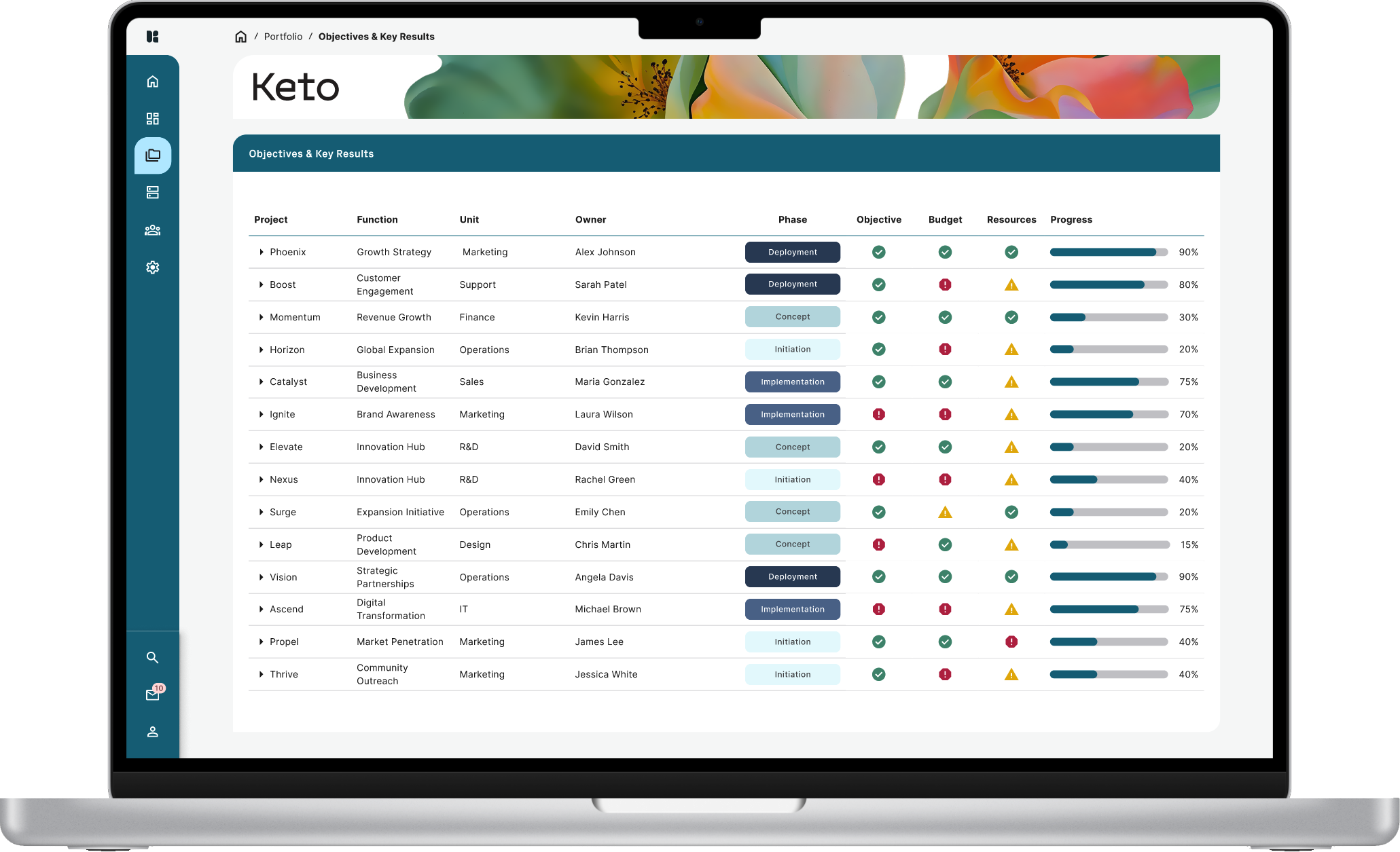Image resolution: width=1400 pixels, height=852 pixels.
Task: Open messages showing 10 notifications
Action: coord(152,694)
